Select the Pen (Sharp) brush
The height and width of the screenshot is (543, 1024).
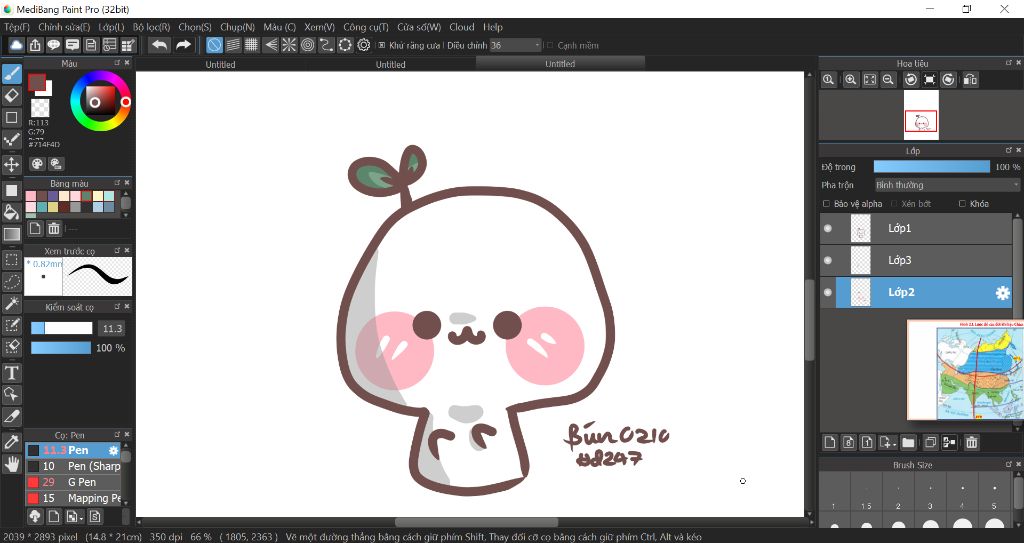[x=74, y=466]
